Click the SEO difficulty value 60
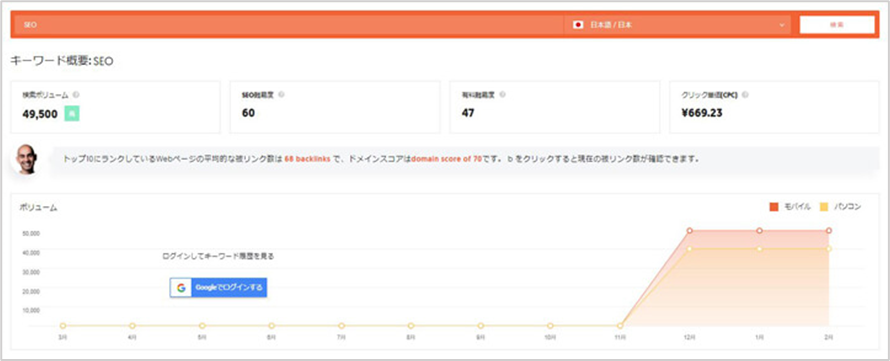Image resolution: width=890 pixels, height=361 pixels. pyautogui.click(x=249, y=113)
